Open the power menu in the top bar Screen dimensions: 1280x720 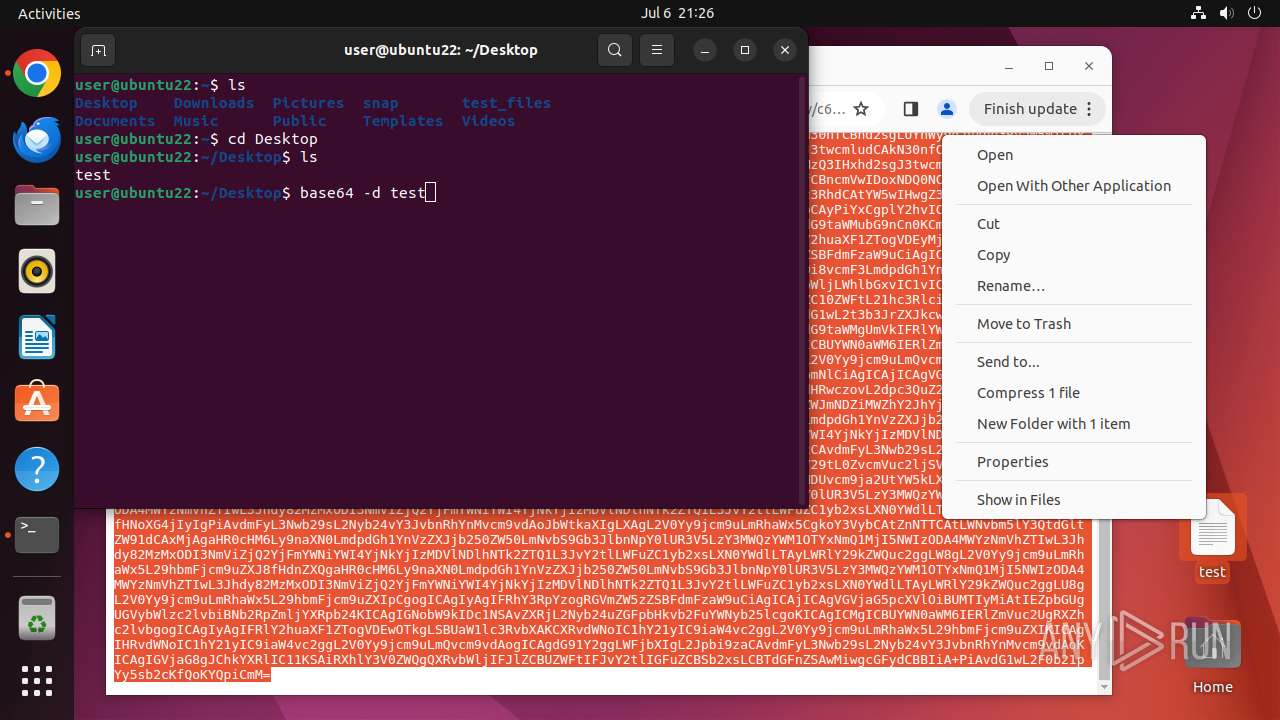(x=1254, y=13)
